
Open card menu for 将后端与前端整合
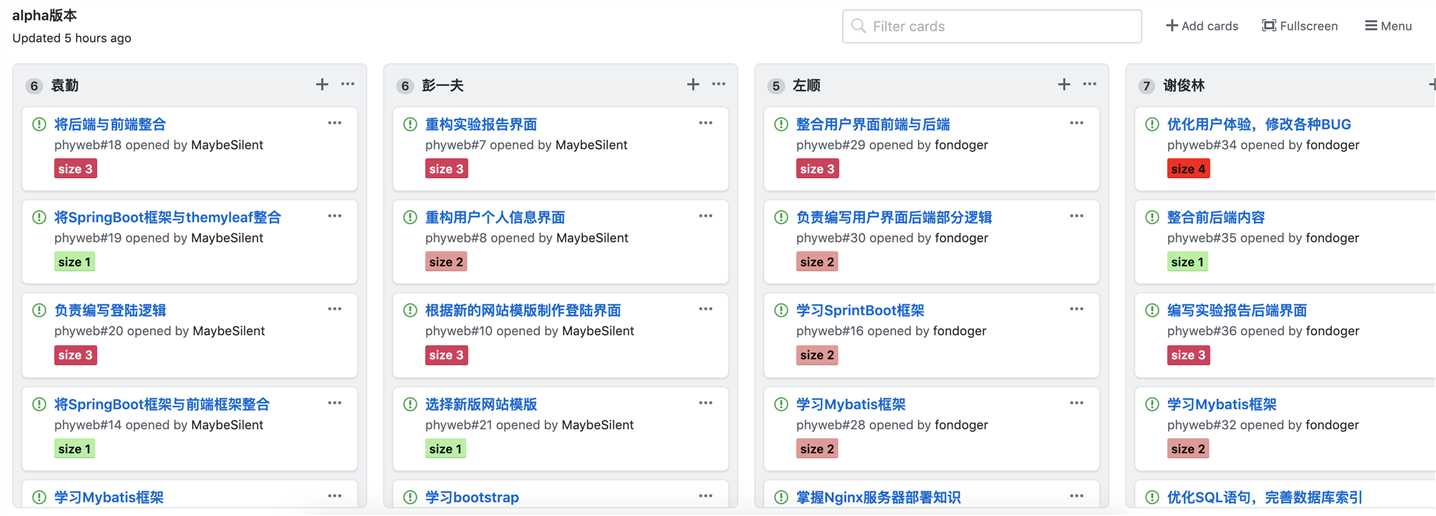334,123
